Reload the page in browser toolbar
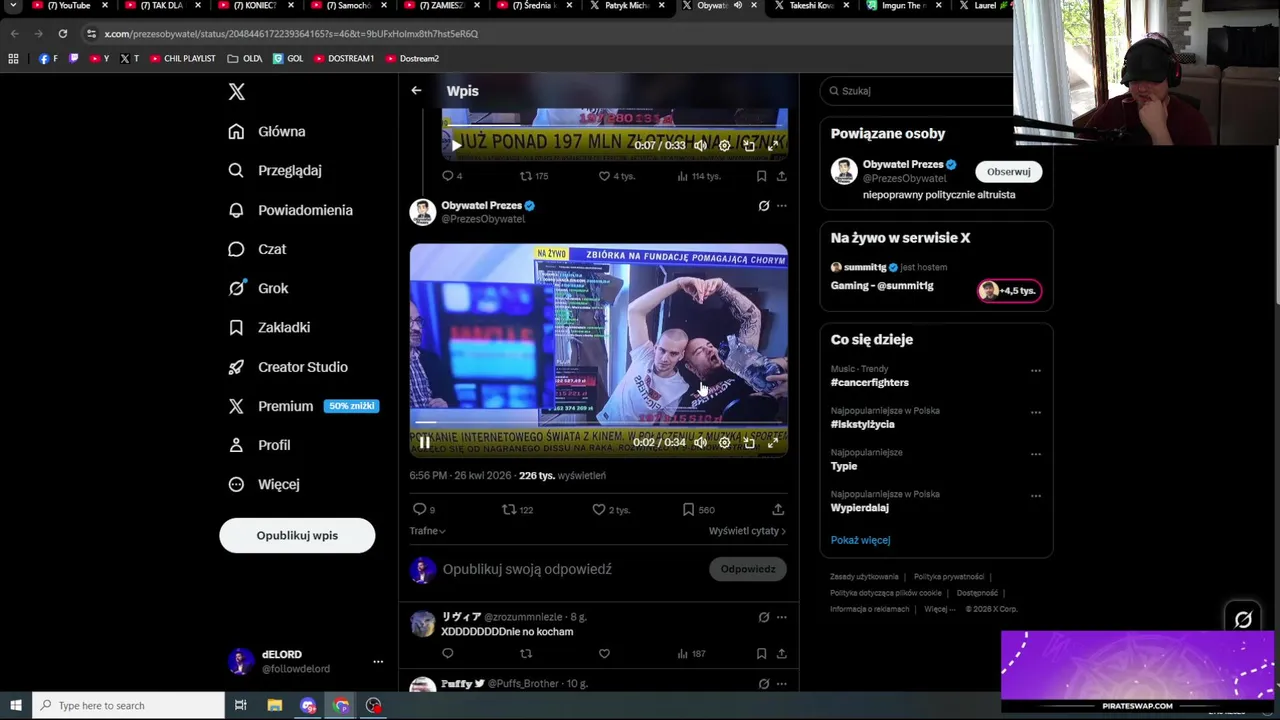Image resolution: width=1280 pixels, height=720 pixels. coord(62,33)
